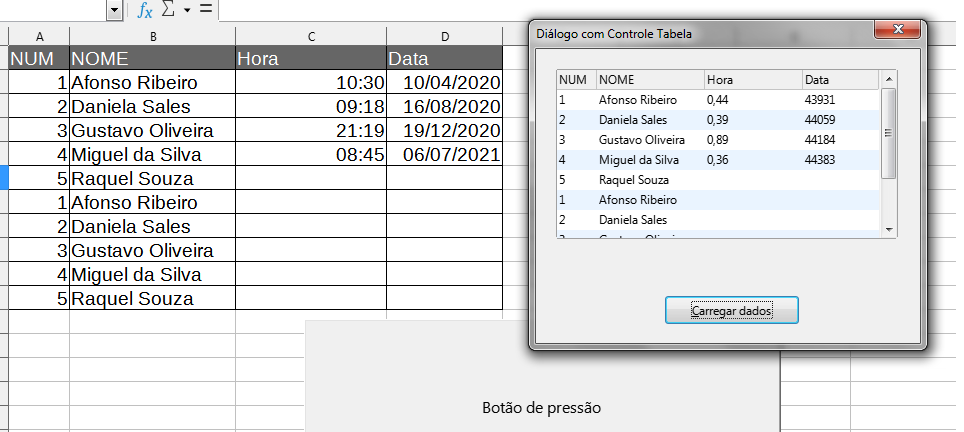
Task: Click the Sum sigma icon
Action: pyautogui.click(x=168, y=10)
